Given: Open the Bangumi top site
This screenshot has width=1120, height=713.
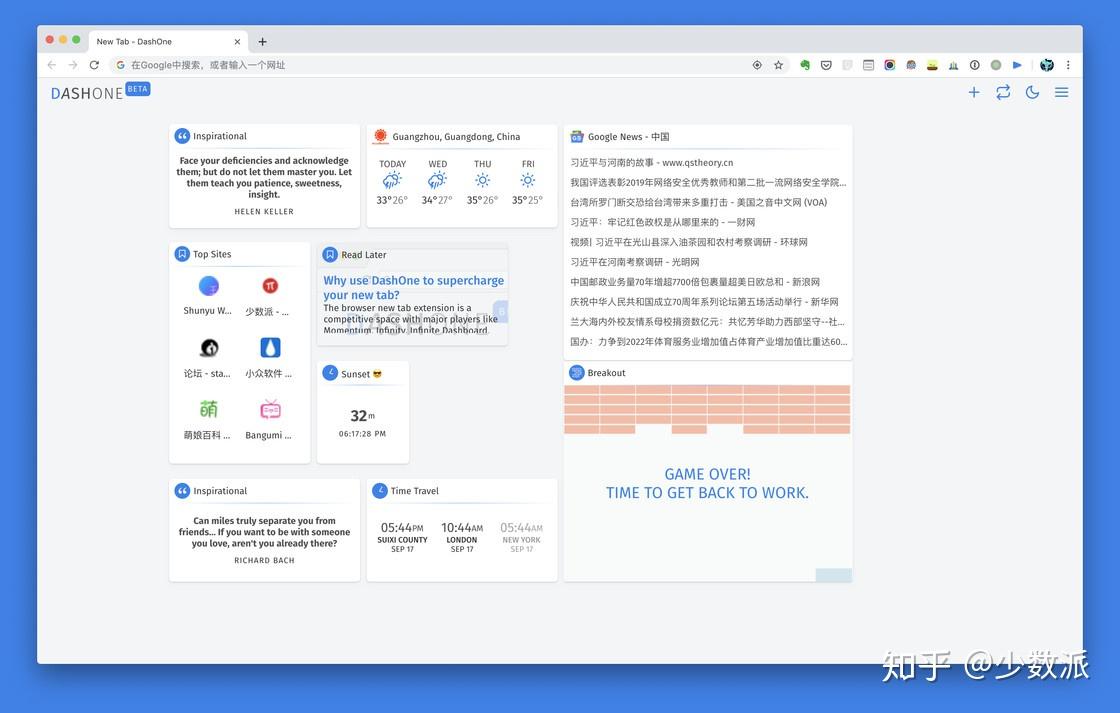Looking at the screenshot, I should coord(269,420).
